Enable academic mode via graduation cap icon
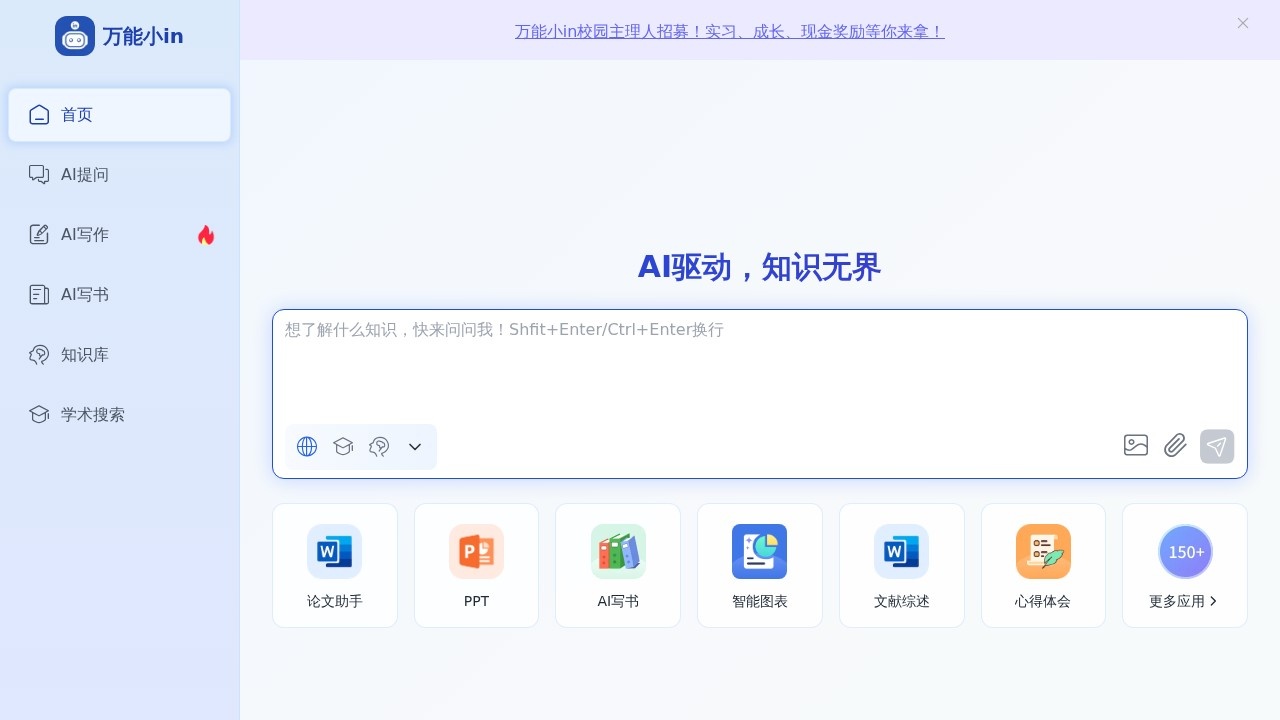This screenshot has height=720, width=1280. pos(343,446)
